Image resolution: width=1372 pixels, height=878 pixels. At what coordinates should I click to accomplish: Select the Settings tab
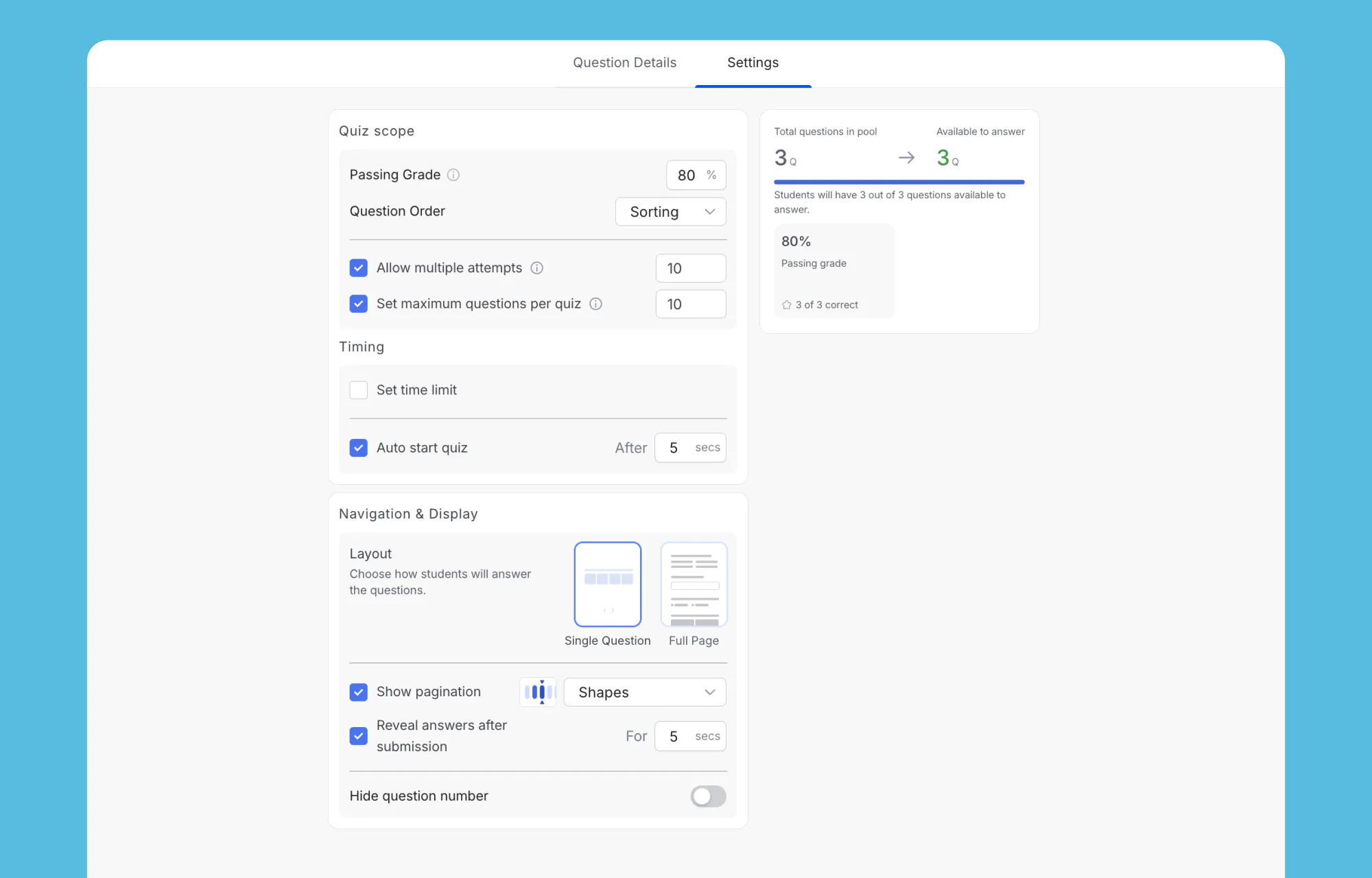753,62
